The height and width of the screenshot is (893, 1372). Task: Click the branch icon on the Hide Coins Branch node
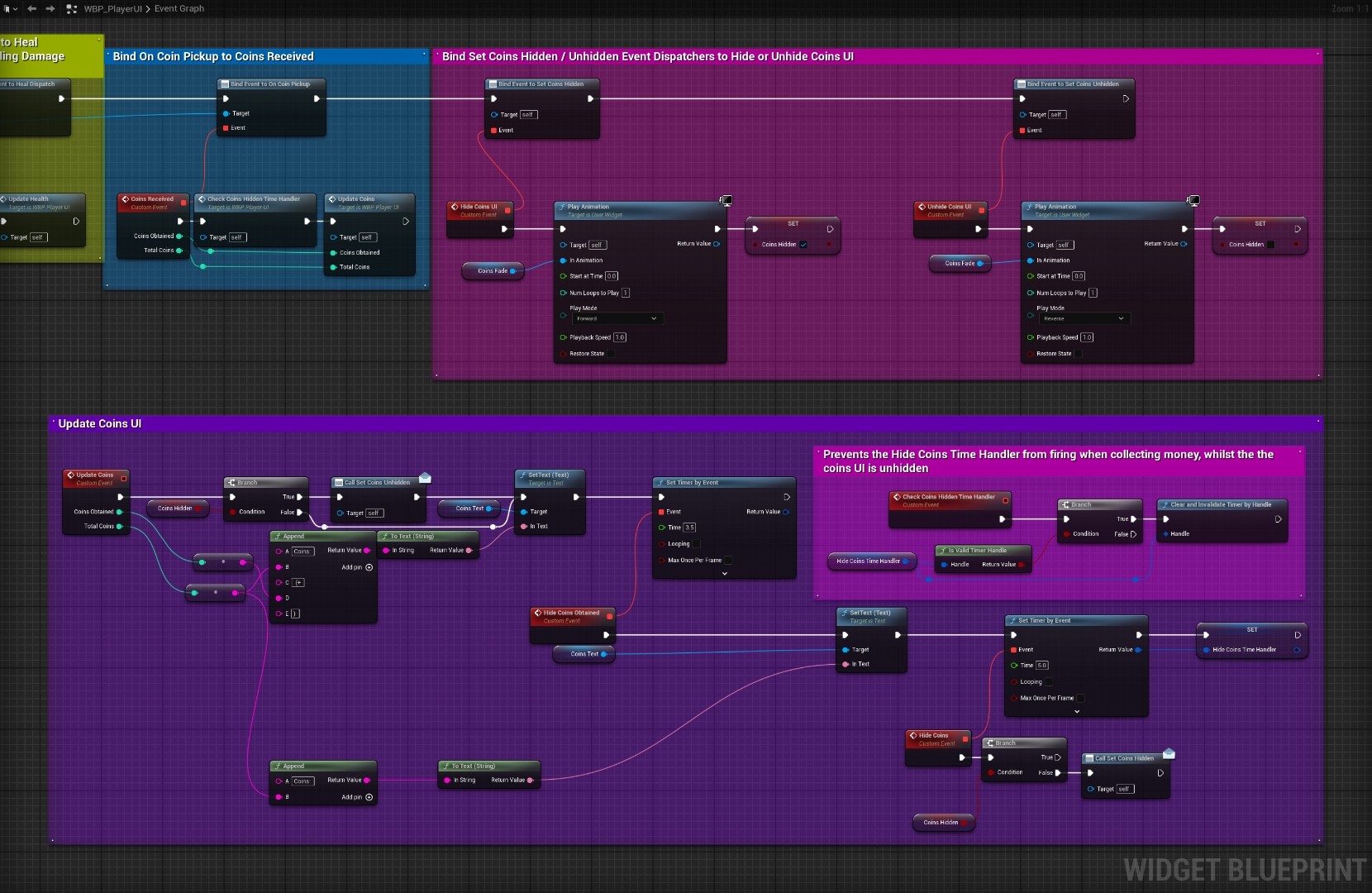[x=989, y=743]
